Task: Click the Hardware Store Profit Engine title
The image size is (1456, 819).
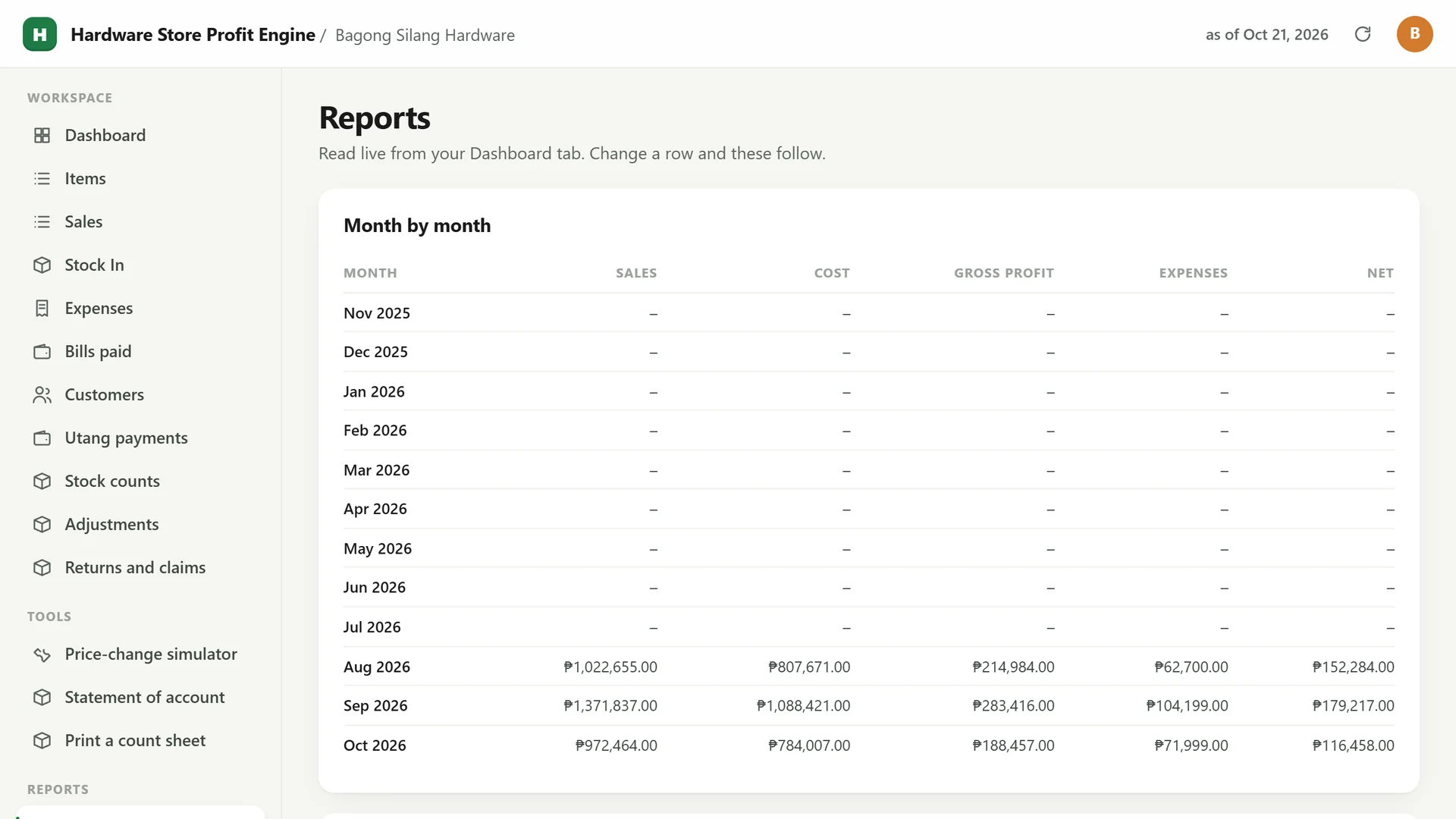Action: coord(193,35)
